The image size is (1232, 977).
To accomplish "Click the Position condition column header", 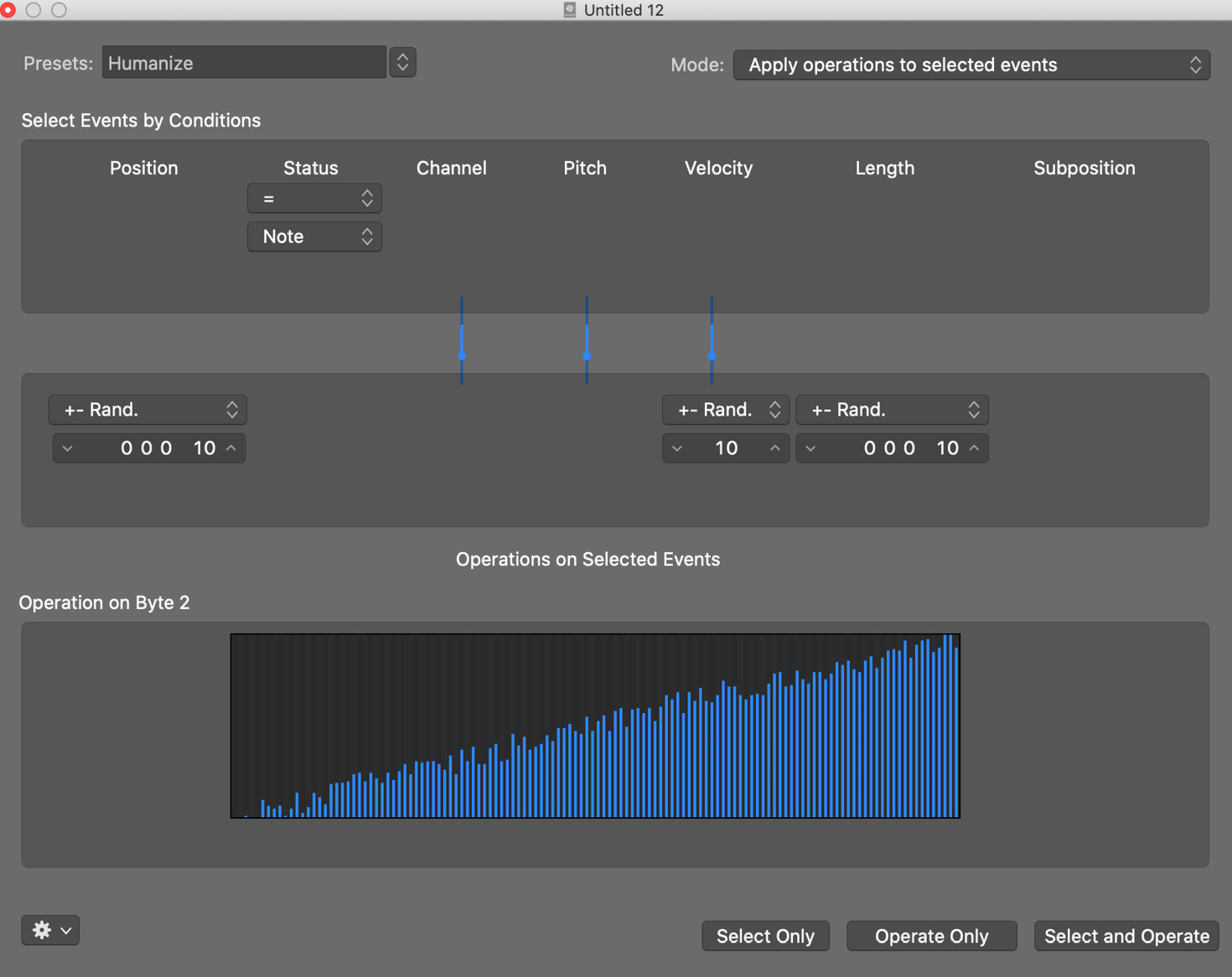I will 144,168.
